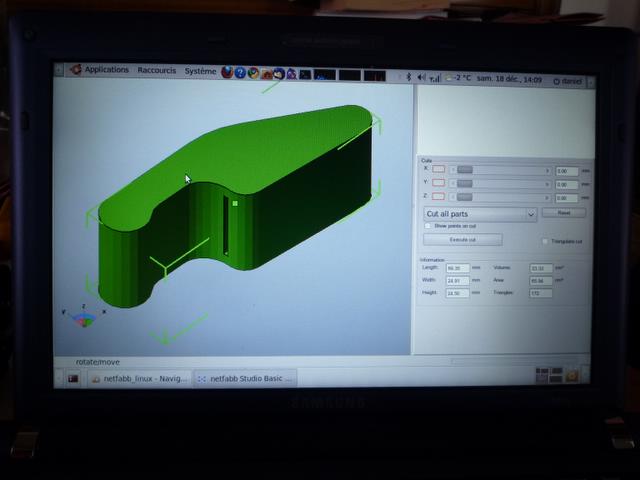The width and height of the screenshot is (640, 480).
Task: Click the XYZ orientation axis gizmo
Action: (84, 317)
